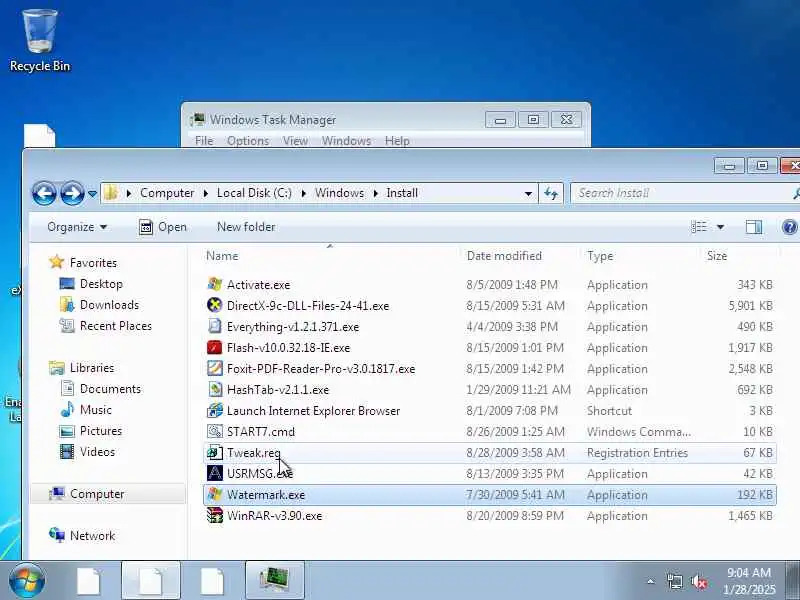
Task: Open the Organize dropdown menu
Action: point(77,227)
